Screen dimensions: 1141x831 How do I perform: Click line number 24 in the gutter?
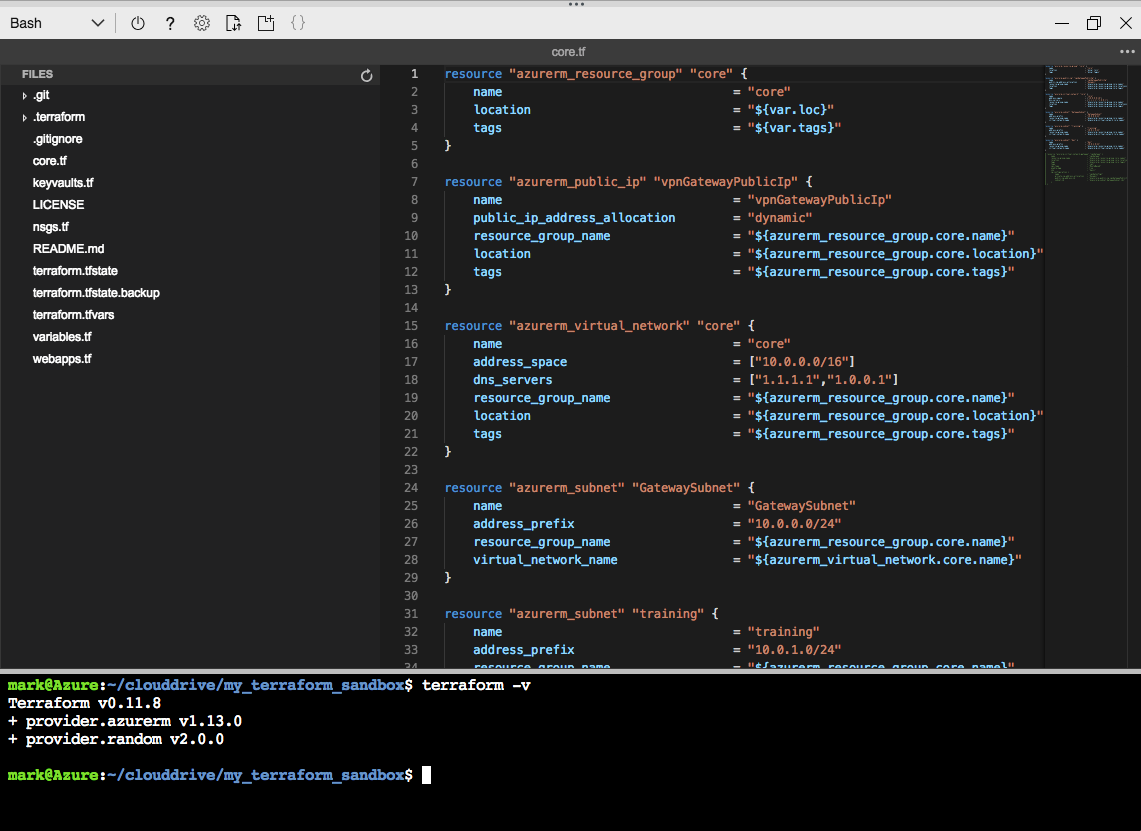[411, 488]
